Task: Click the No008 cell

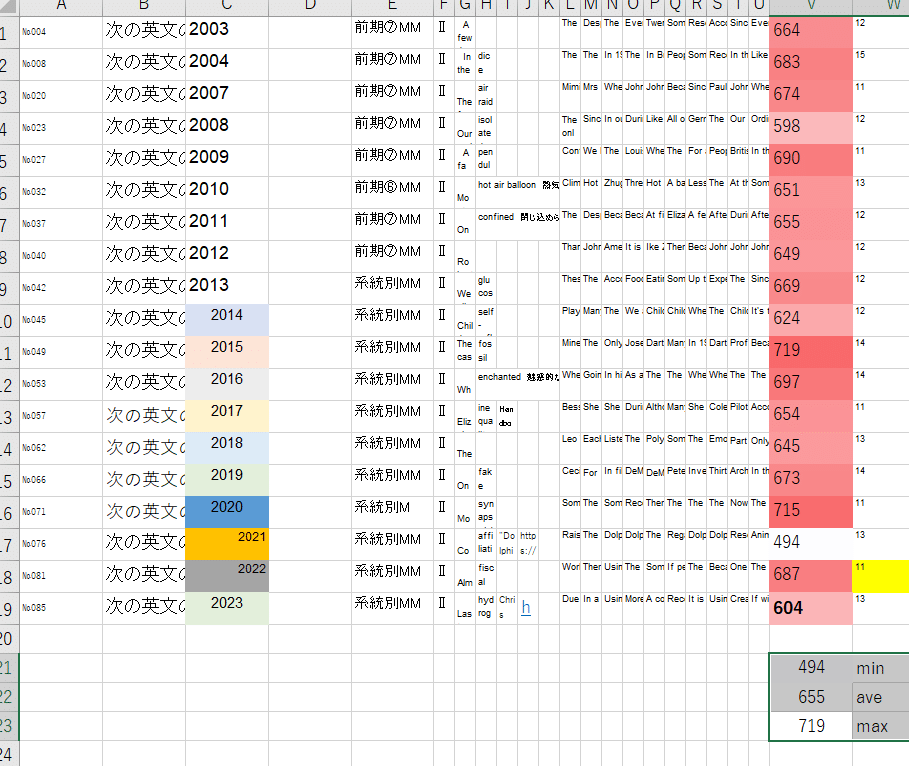Action: [61, 64]
